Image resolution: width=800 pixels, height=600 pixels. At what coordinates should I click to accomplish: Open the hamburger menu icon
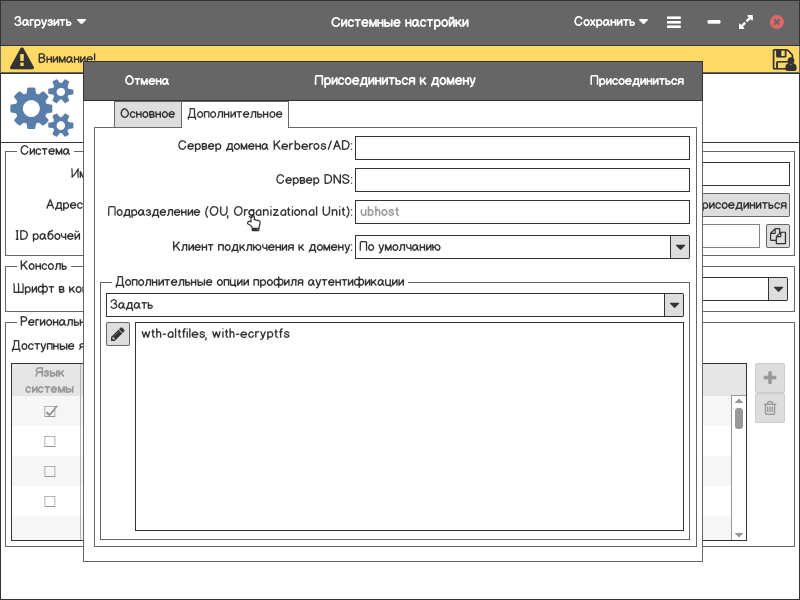coord(674,22)
